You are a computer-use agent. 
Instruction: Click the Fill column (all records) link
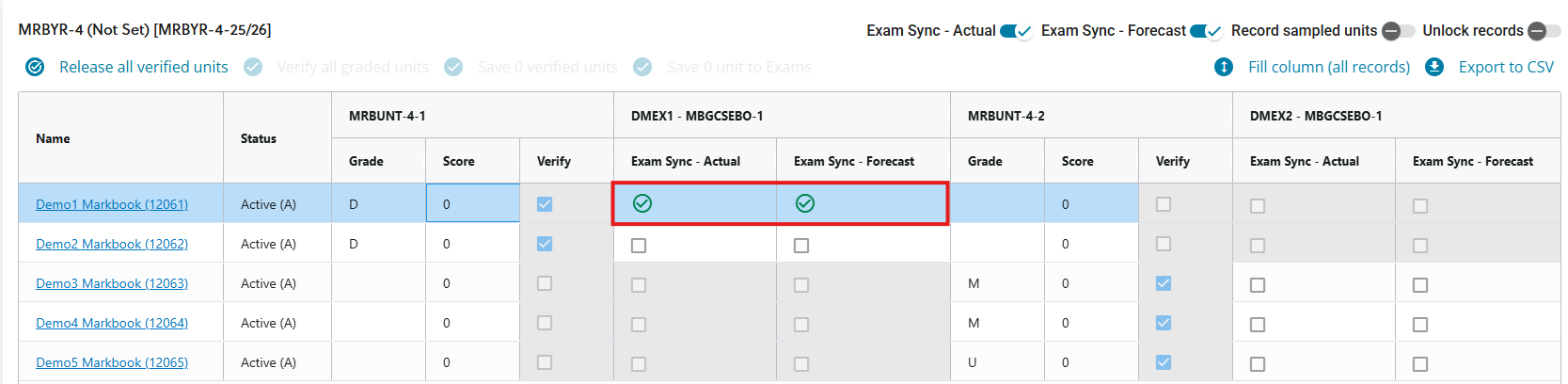click(1328, 67)
